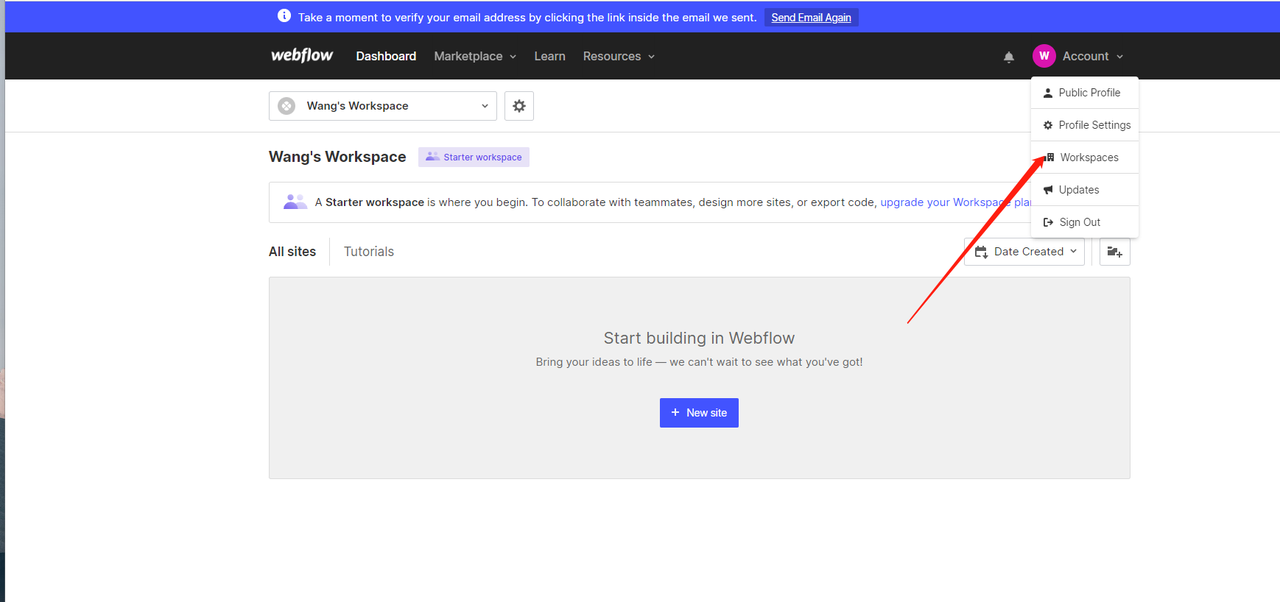Go to the Dashboard nav item

coord(386,56)
